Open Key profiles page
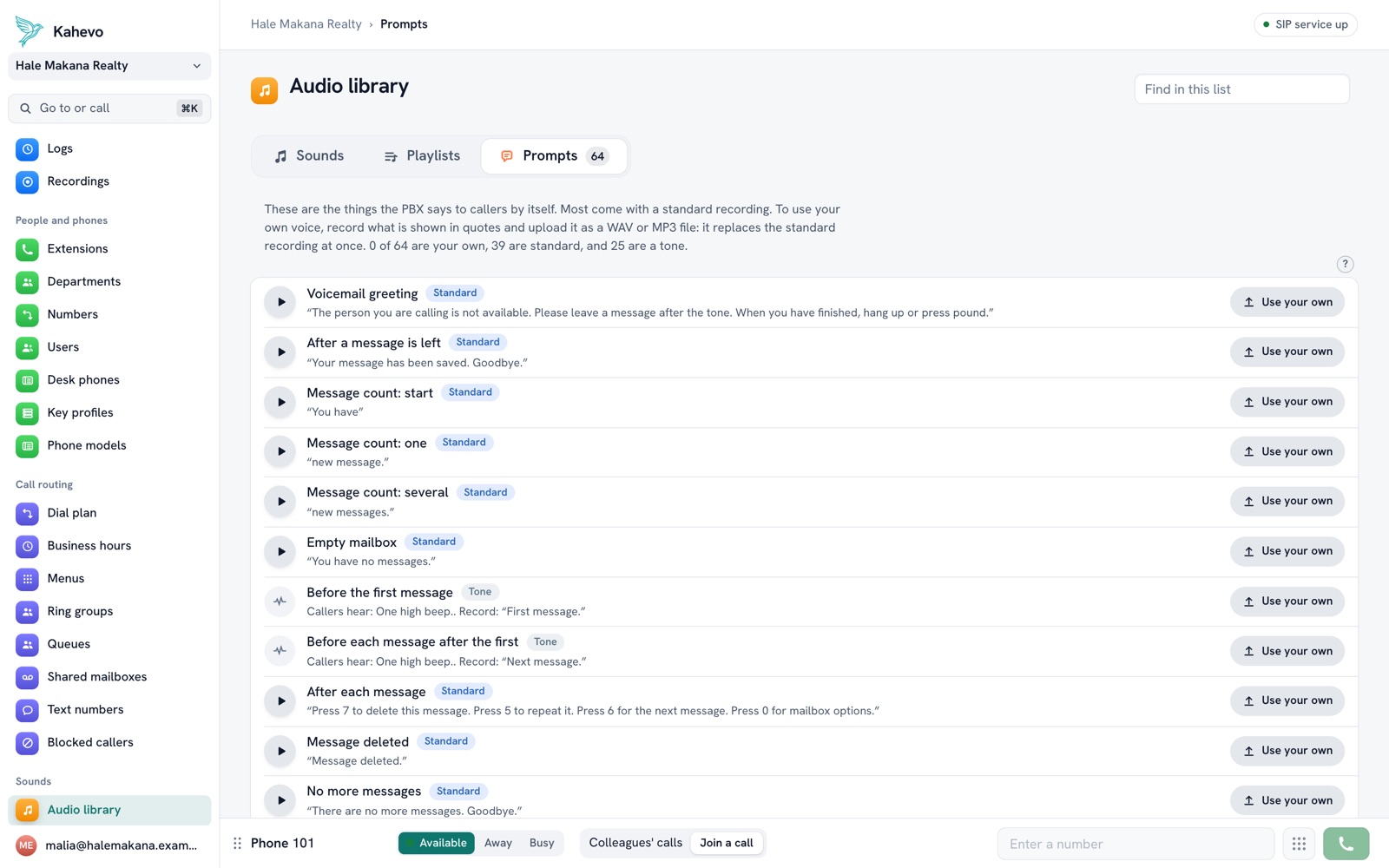The width and height of the screenshot is (1389, 868). pos(109,413)
